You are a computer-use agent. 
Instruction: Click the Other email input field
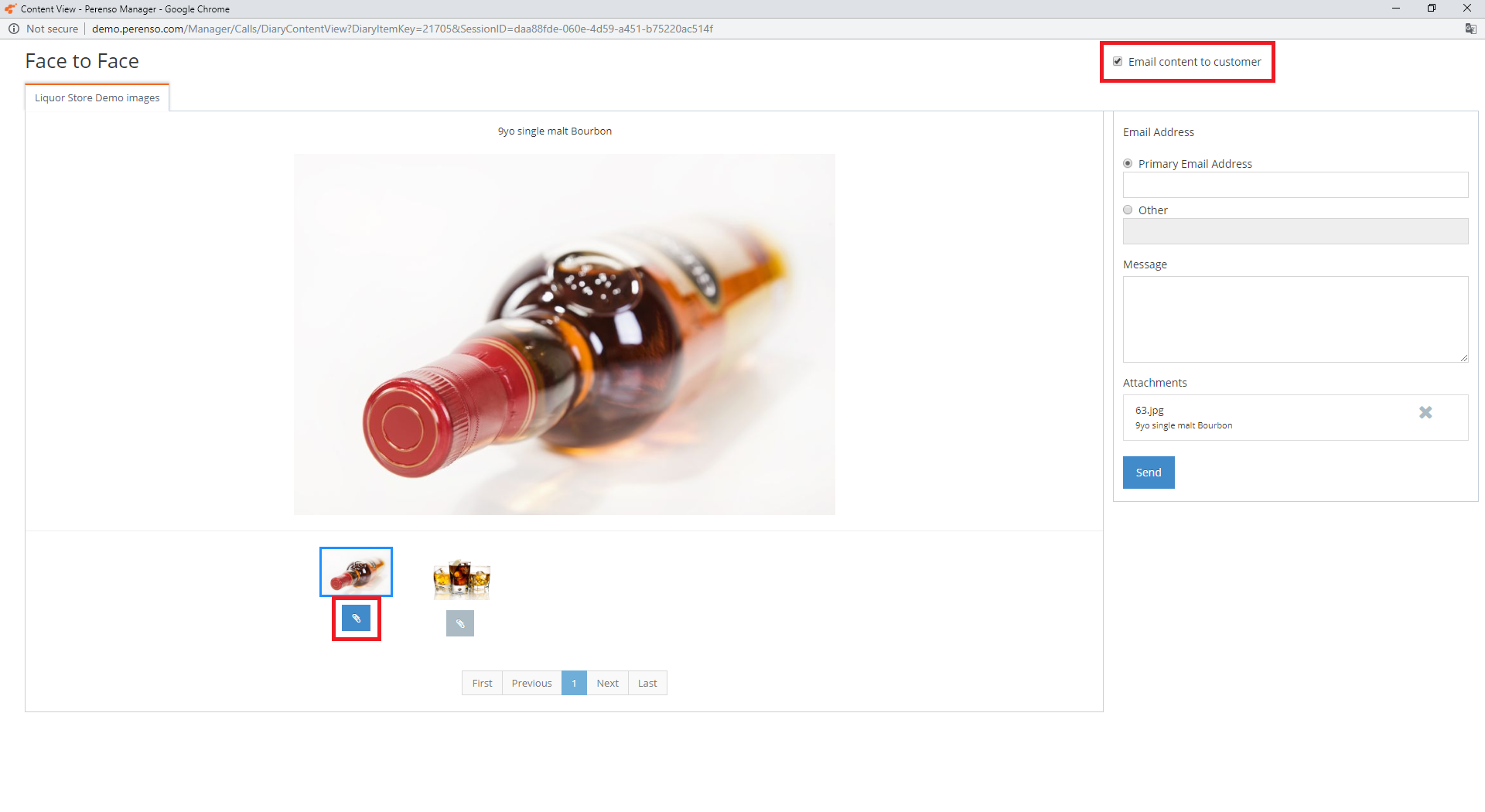[1296, 231]
